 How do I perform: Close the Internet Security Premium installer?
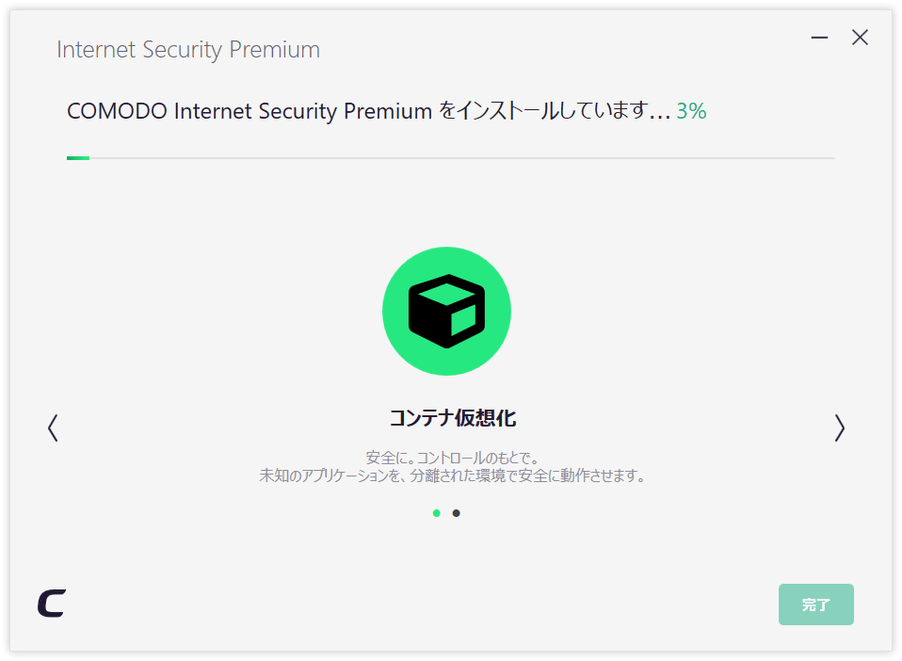860,37
